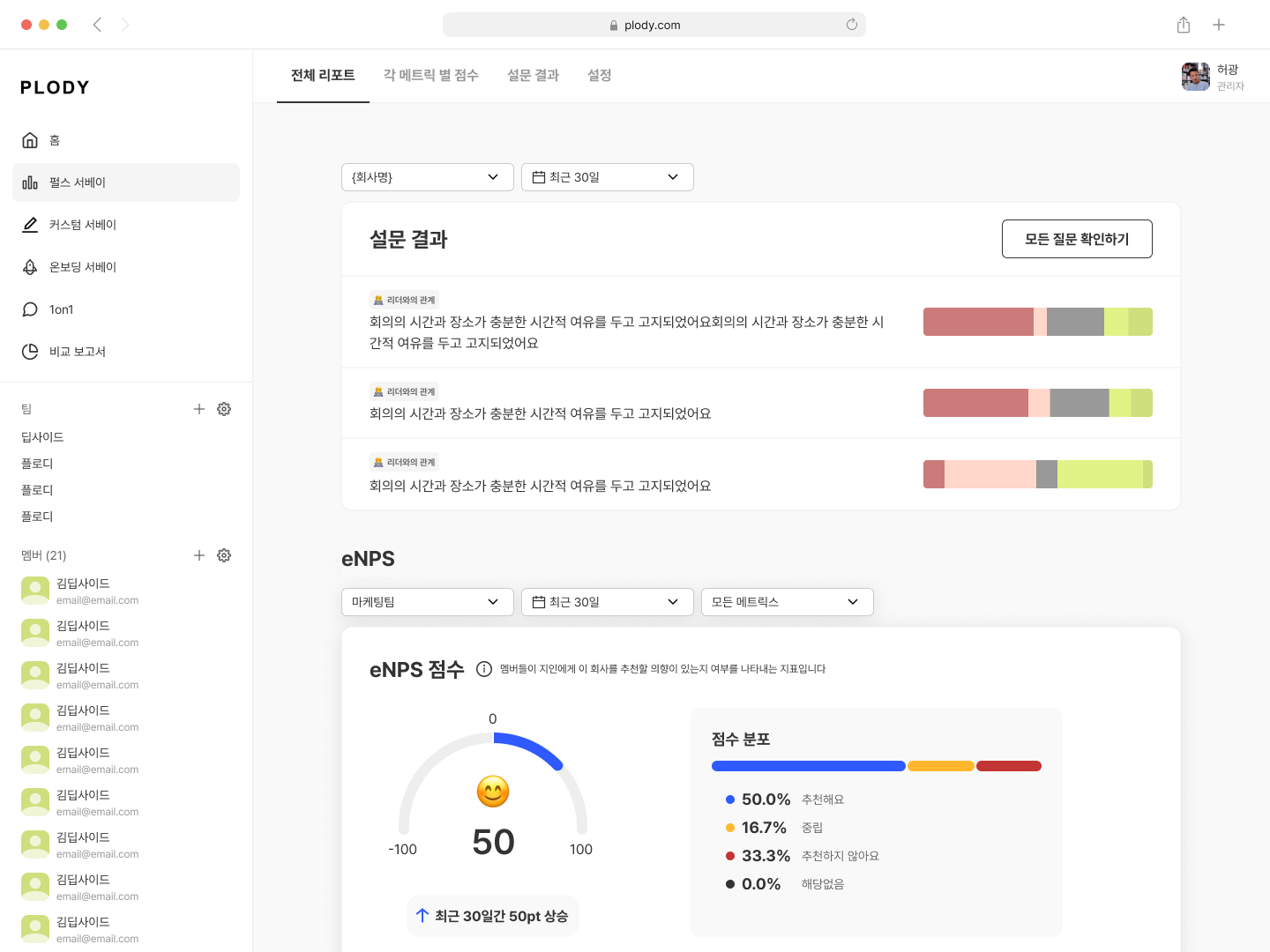Screen dimensions: 1270x952
Task: Select the 커스텀 서베이 pencil icon
Action: [30, 225]
